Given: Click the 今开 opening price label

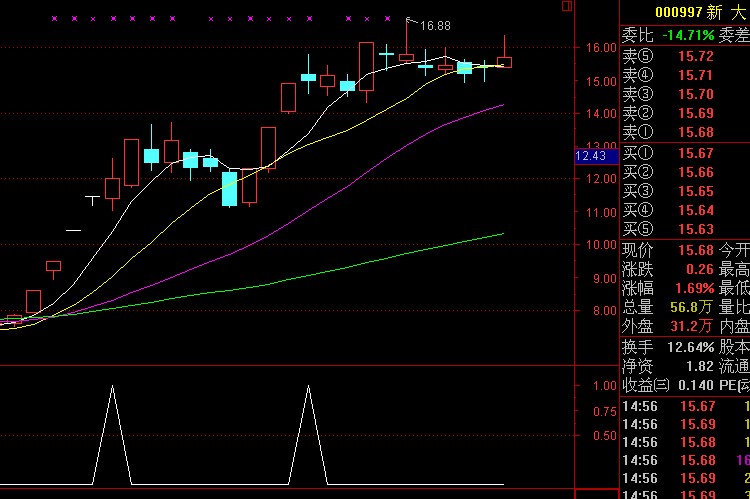Looking at the screenshot, I should coord(734,250).
